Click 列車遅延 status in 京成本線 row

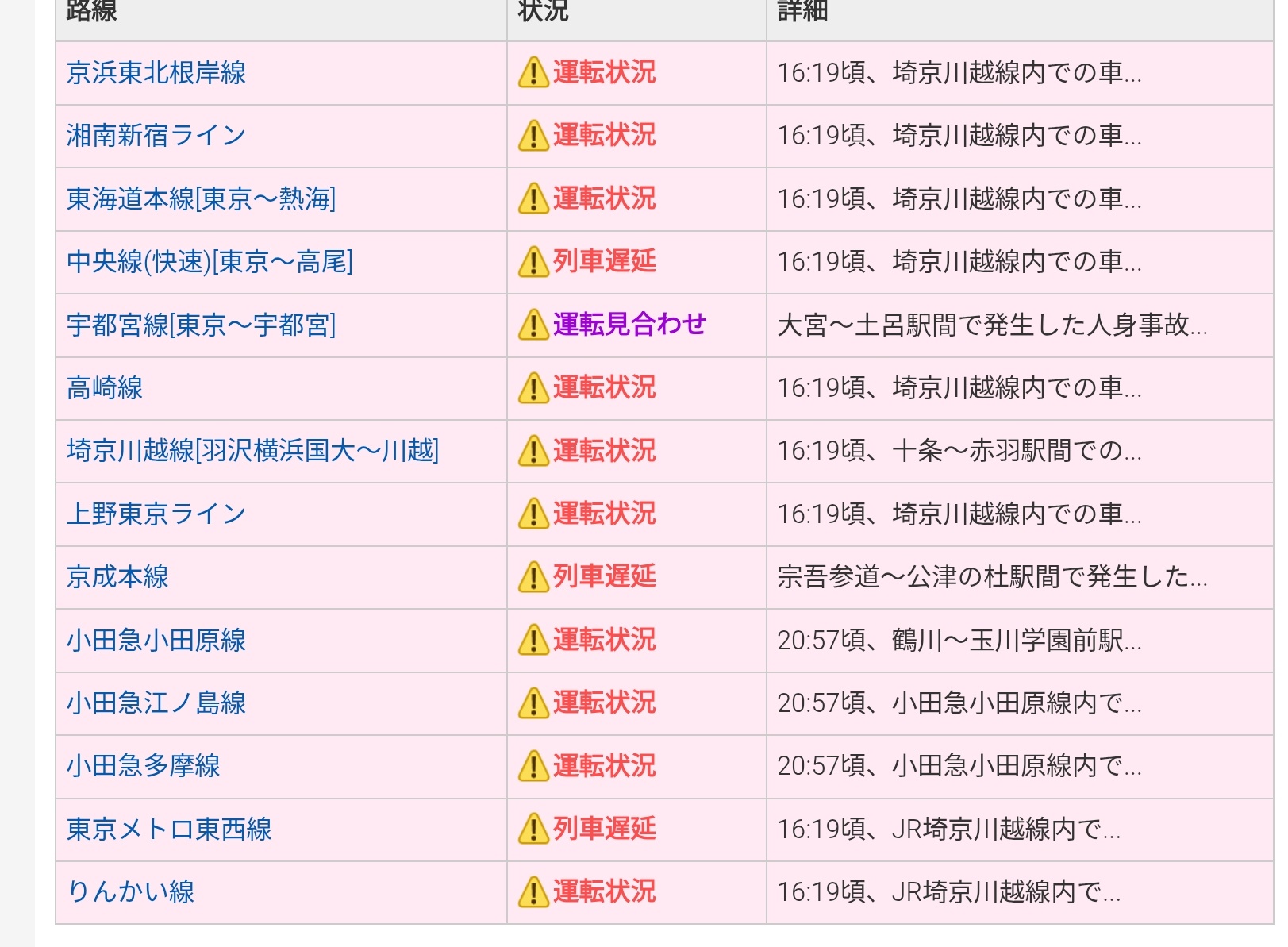point(604,577)
